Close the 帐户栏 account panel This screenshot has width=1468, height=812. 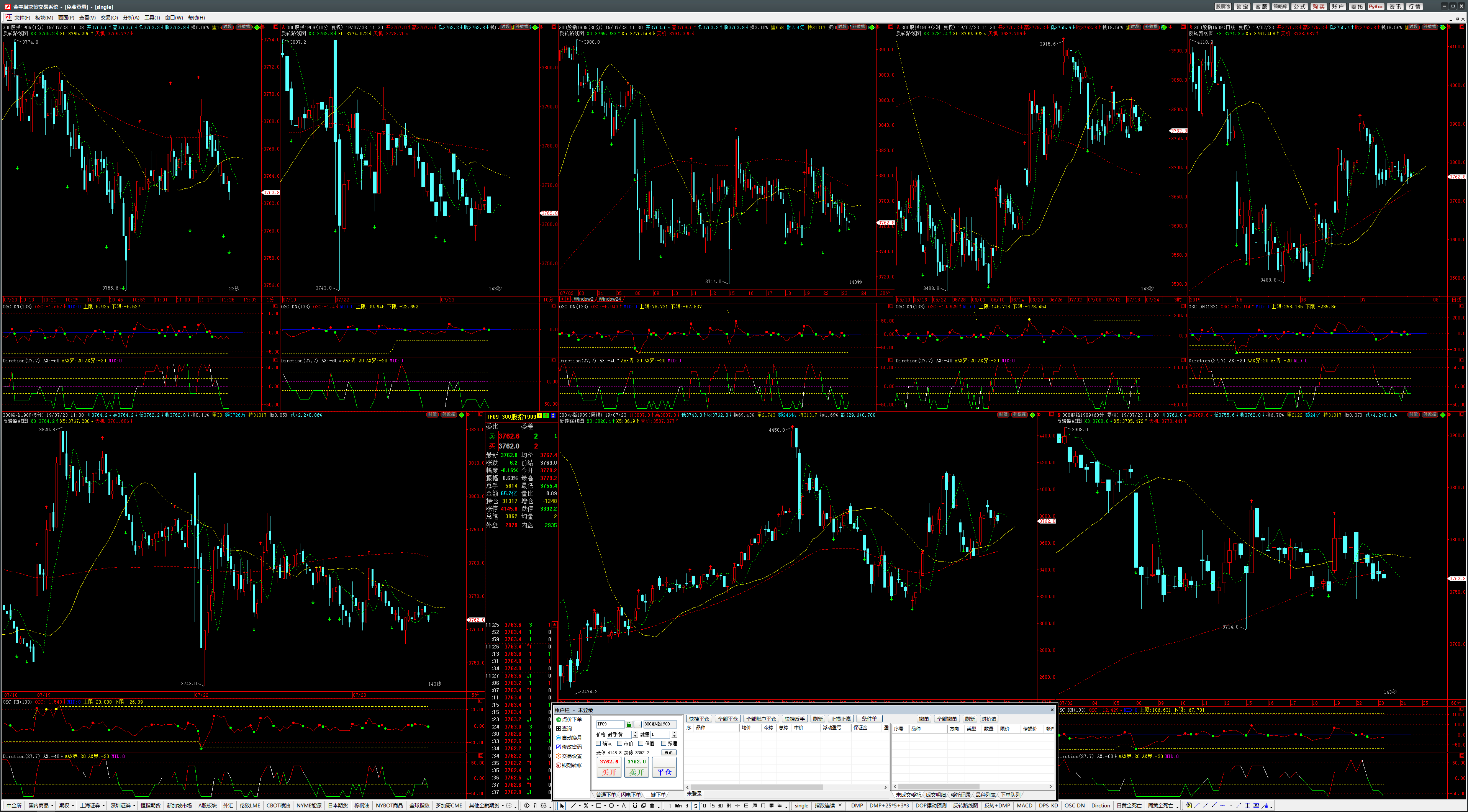click(x=1052, y=710)
